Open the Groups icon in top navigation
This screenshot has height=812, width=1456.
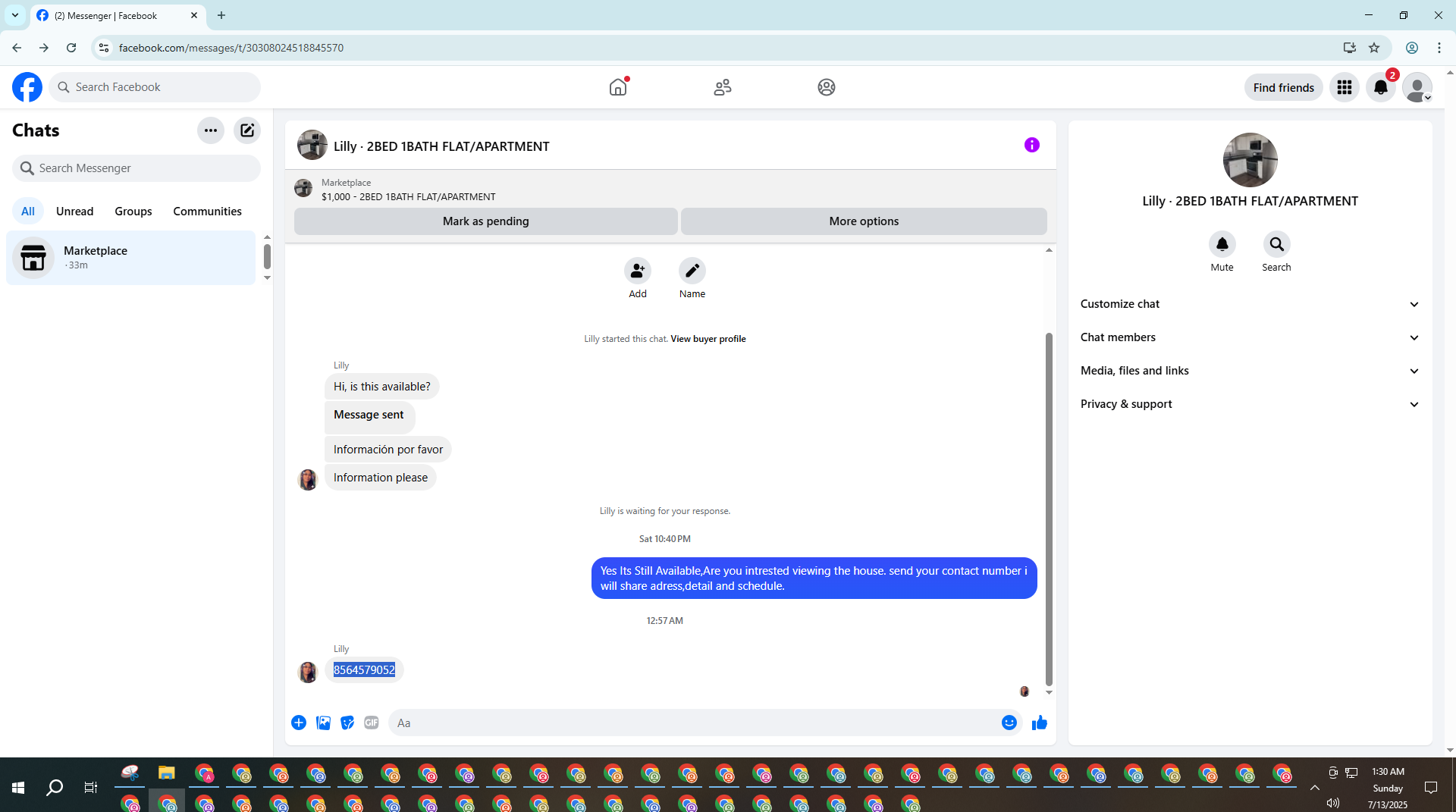(x=827, y=87)
